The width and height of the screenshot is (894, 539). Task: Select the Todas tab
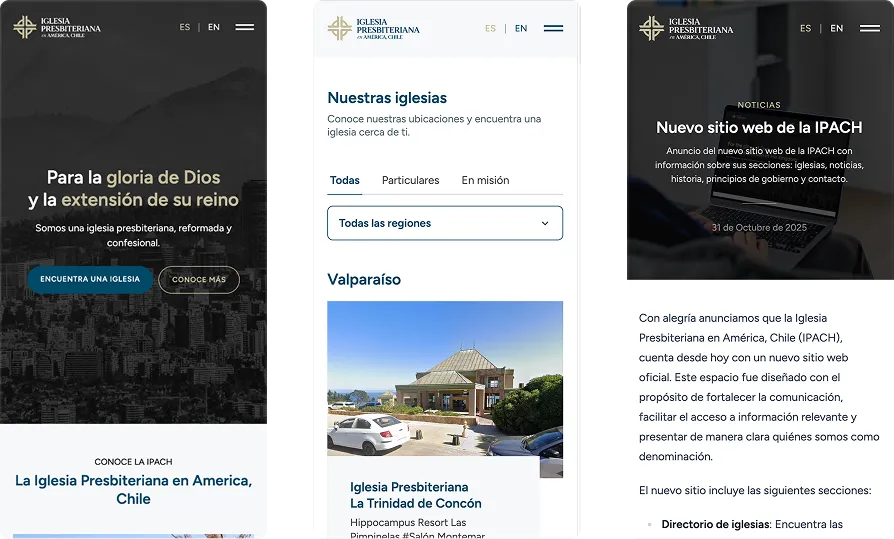344,181
